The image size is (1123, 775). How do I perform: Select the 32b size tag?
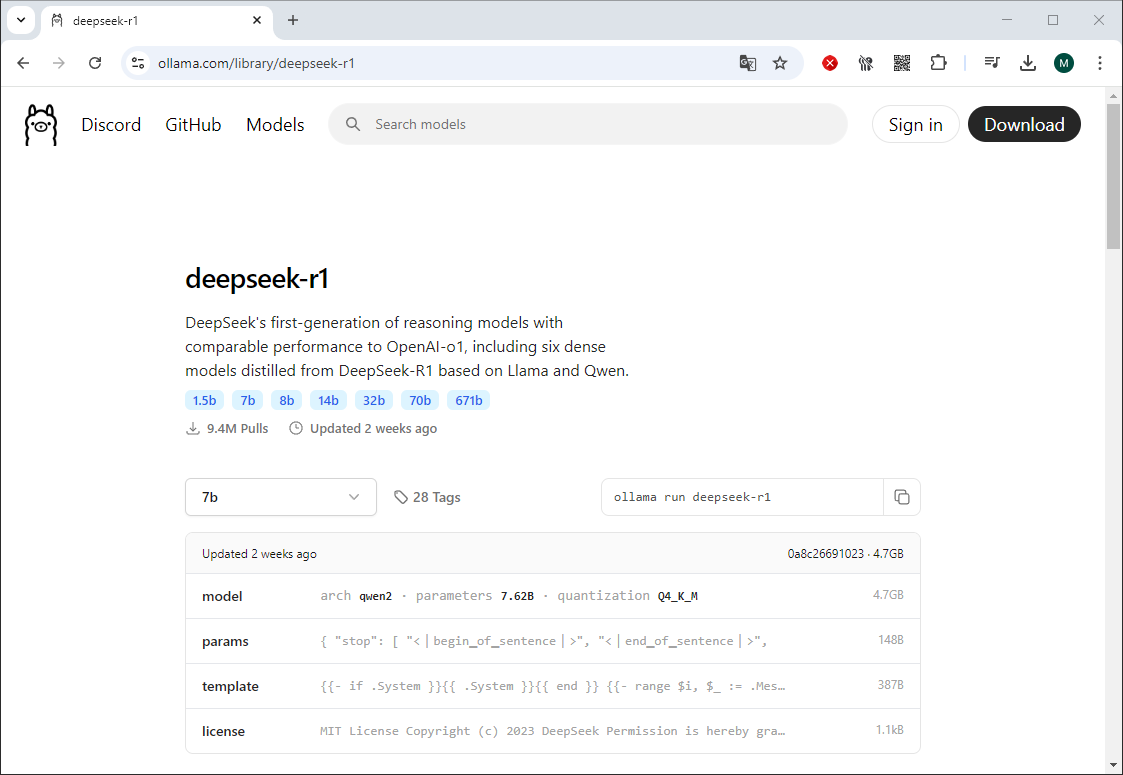(x=374, y=400)
